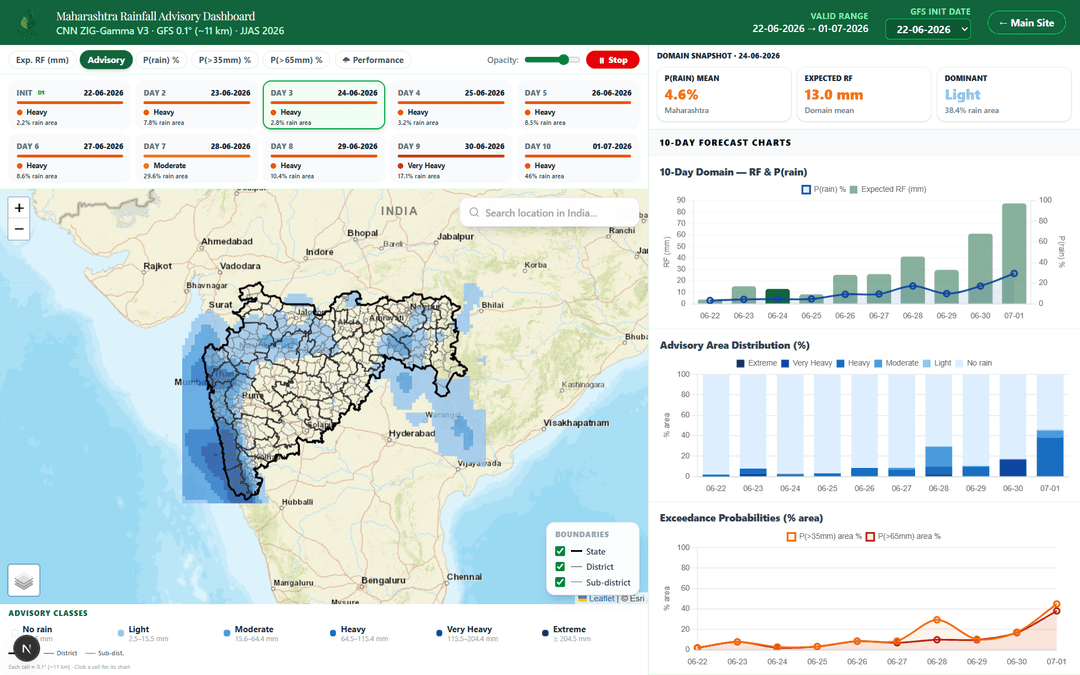Switch to the P(rain) % tab
Screen dimensions: 1080x675
click(161, 60)
